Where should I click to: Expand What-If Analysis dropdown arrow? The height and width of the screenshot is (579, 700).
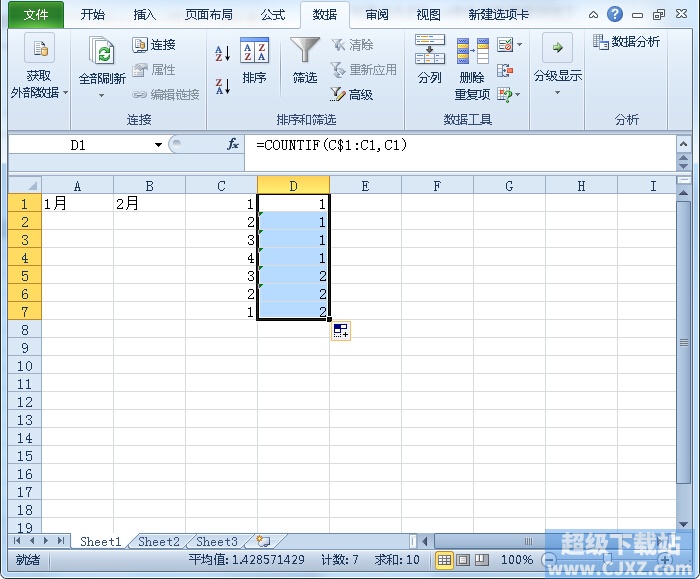coord(518,95)
